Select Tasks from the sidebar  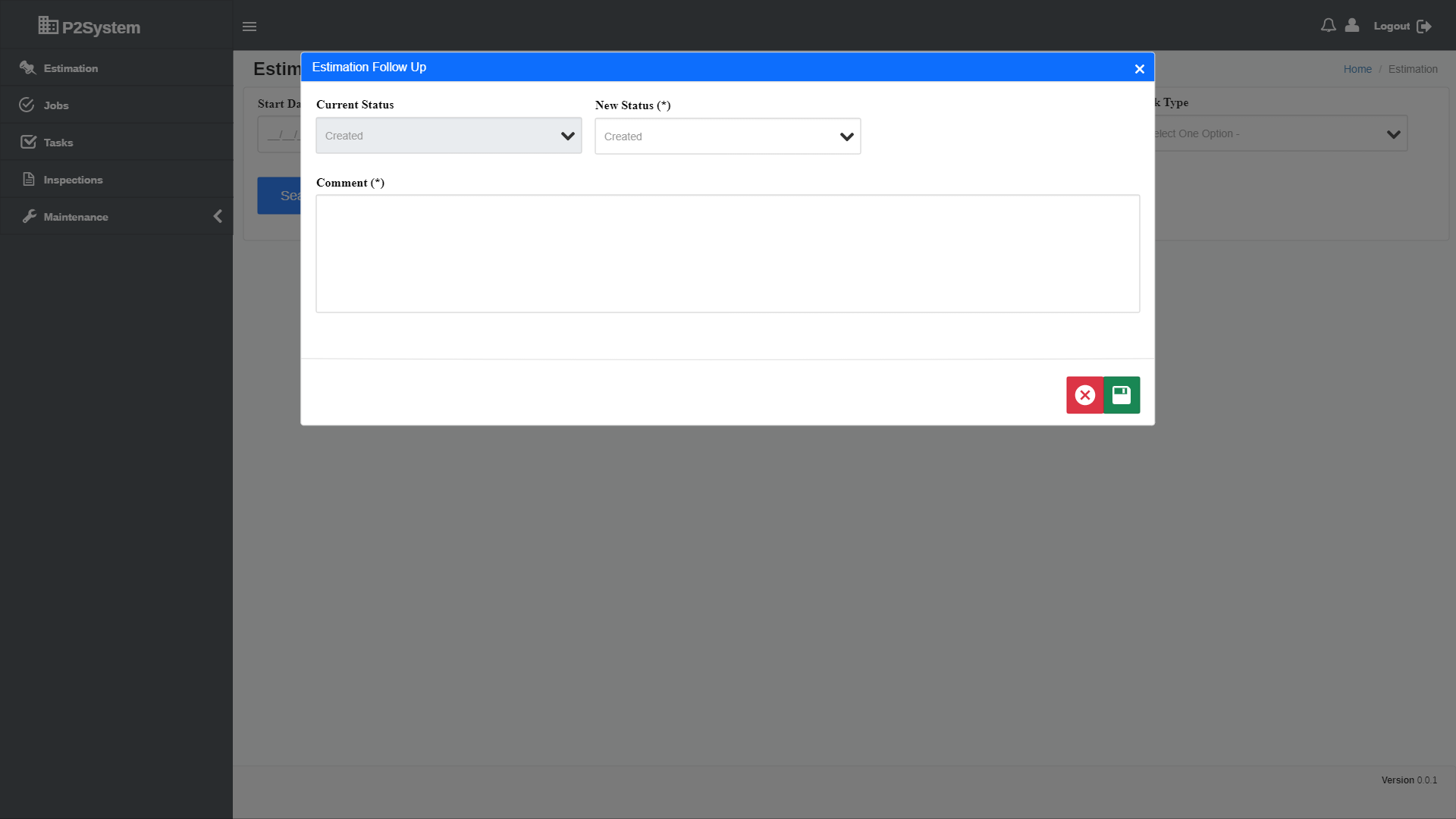pyautogui.click(x=58, y=143)
